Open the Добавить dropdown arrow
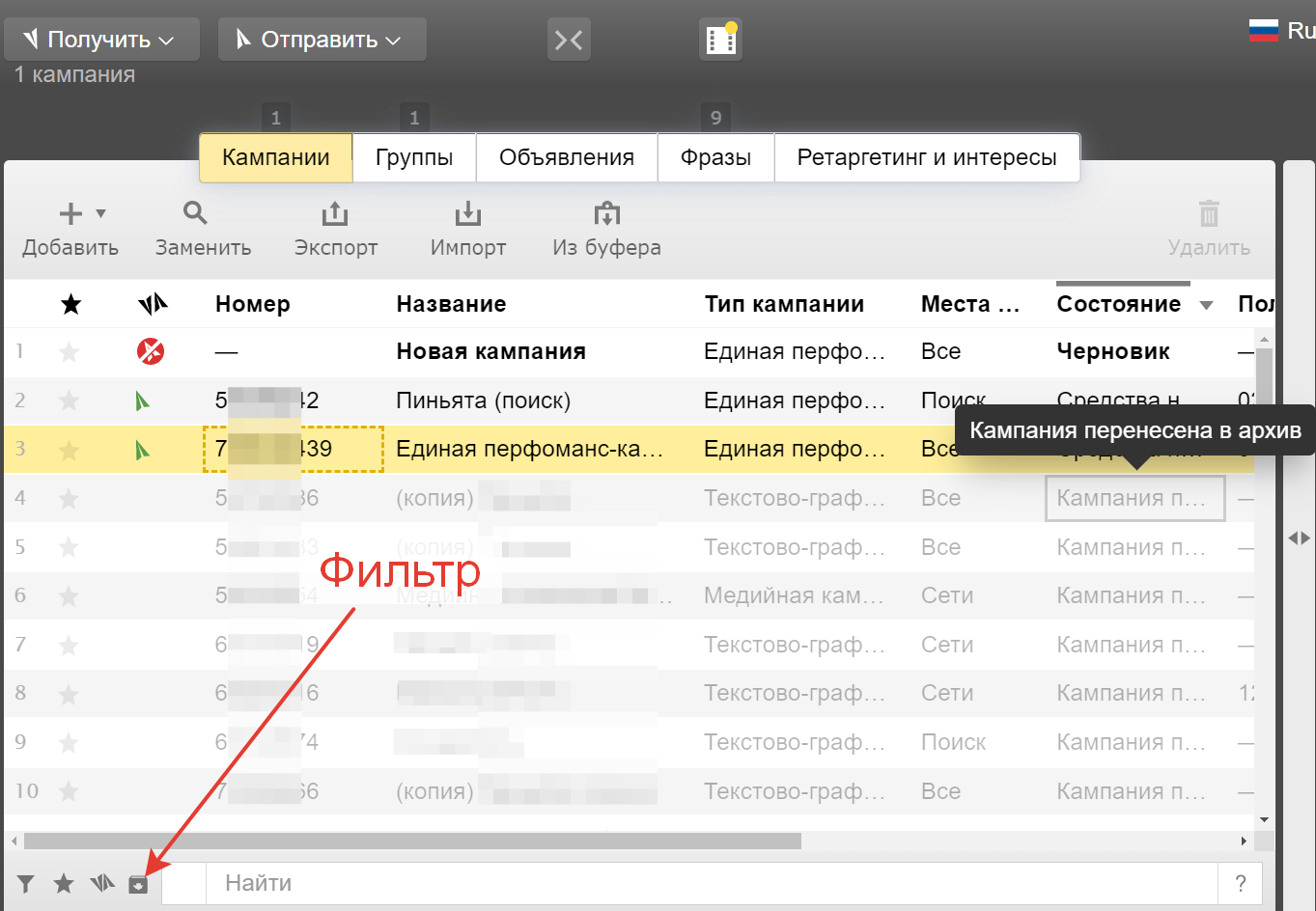Image resolution: width=1316 pixels, height=911 pixels. point(100,213)
